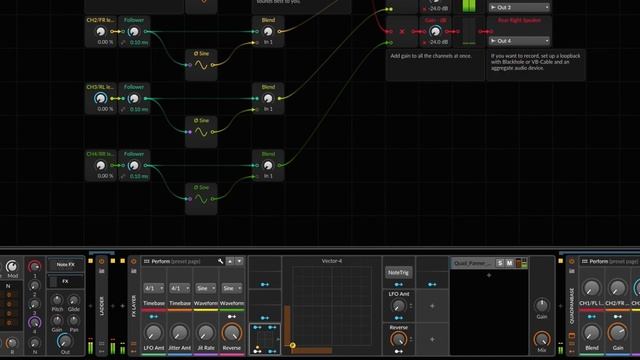The height and width of the screenshot is (360, 640).
Task: Click the LFO Amt knob in Perform page
Action: pos(154,333)
